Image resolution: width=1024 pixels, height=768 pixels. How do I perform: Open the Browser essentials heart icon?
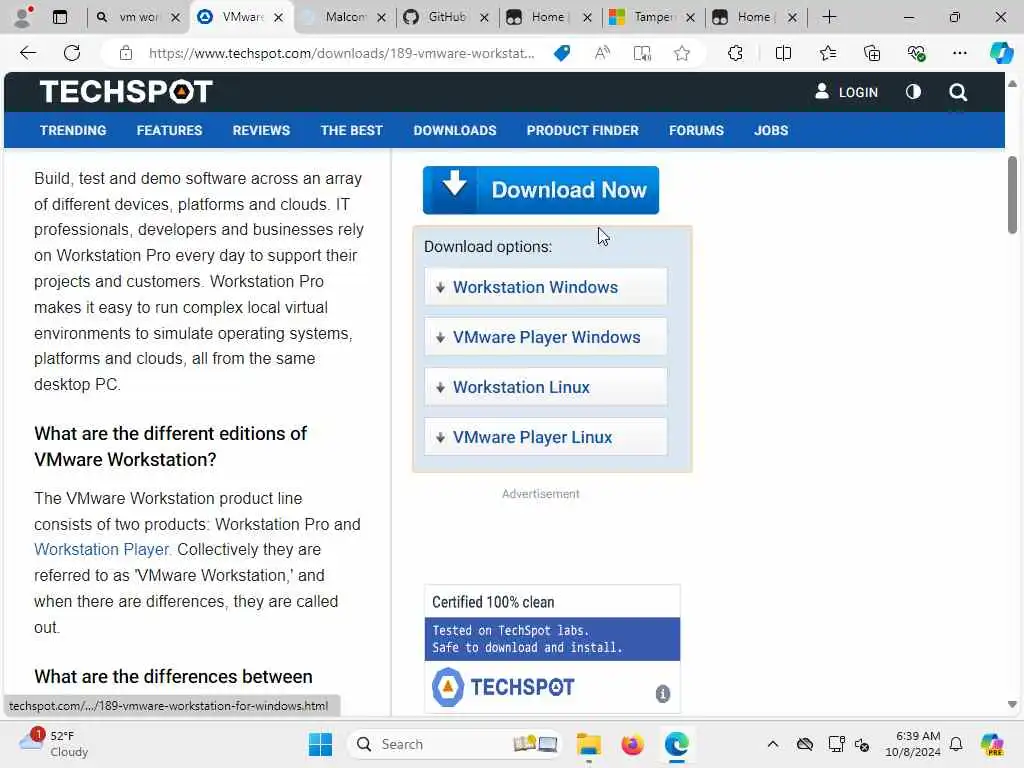(916, 53)
